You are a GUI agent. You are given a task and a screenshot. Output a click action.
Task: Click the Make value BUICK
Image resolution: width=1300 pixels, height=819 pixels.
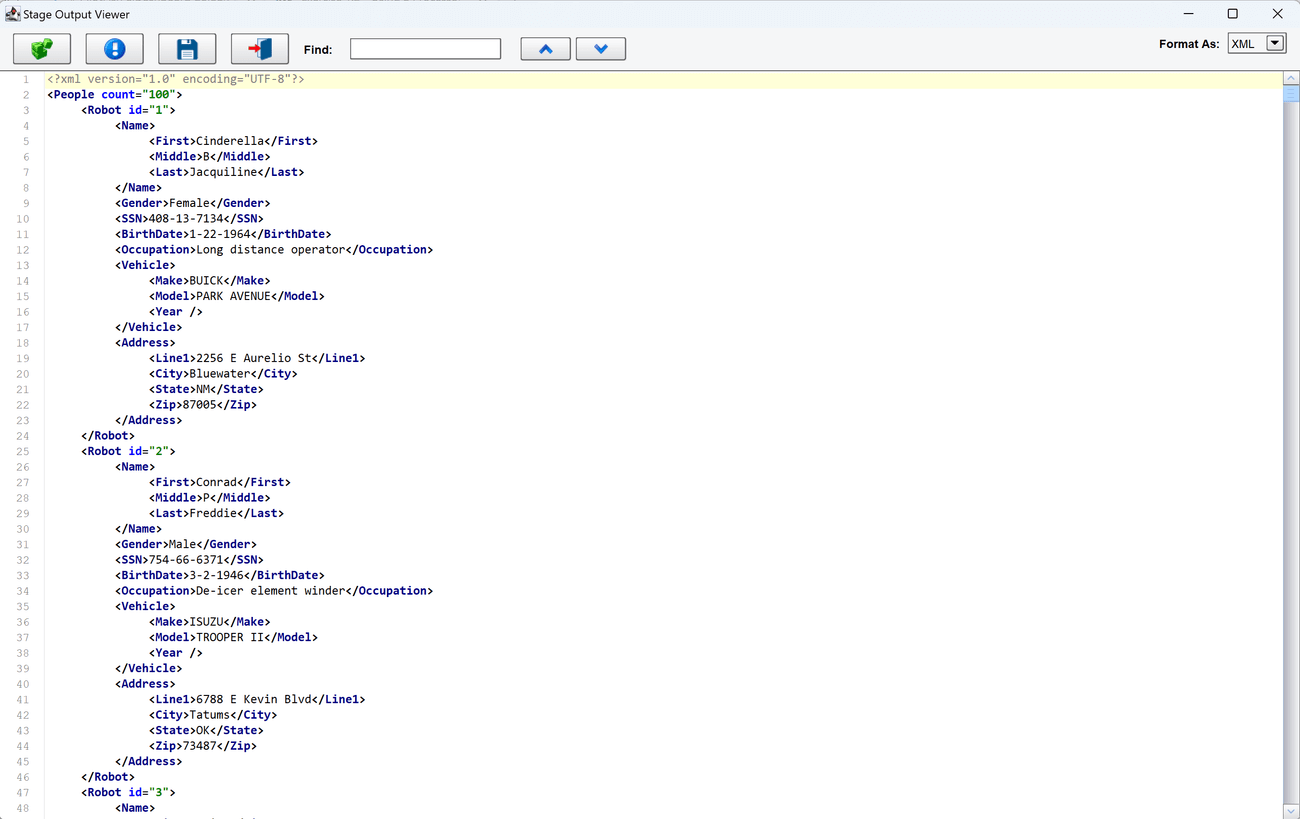(206, 281)
